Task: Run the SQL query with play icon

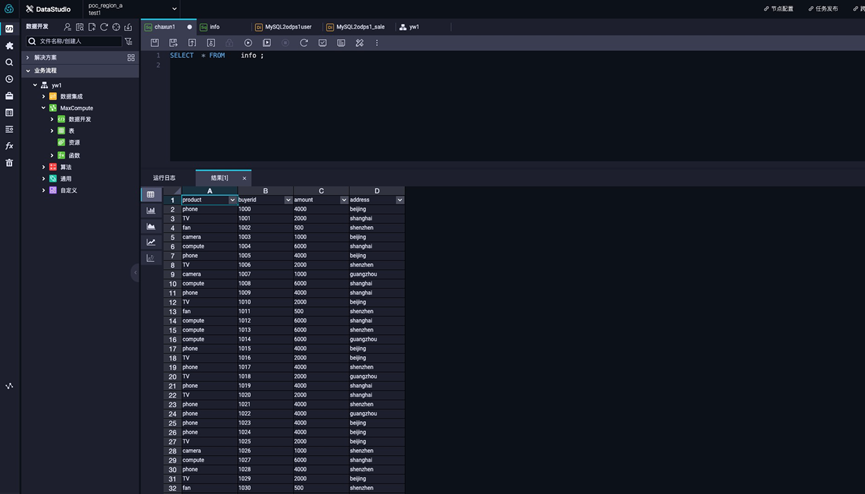Action: [248, 43]
